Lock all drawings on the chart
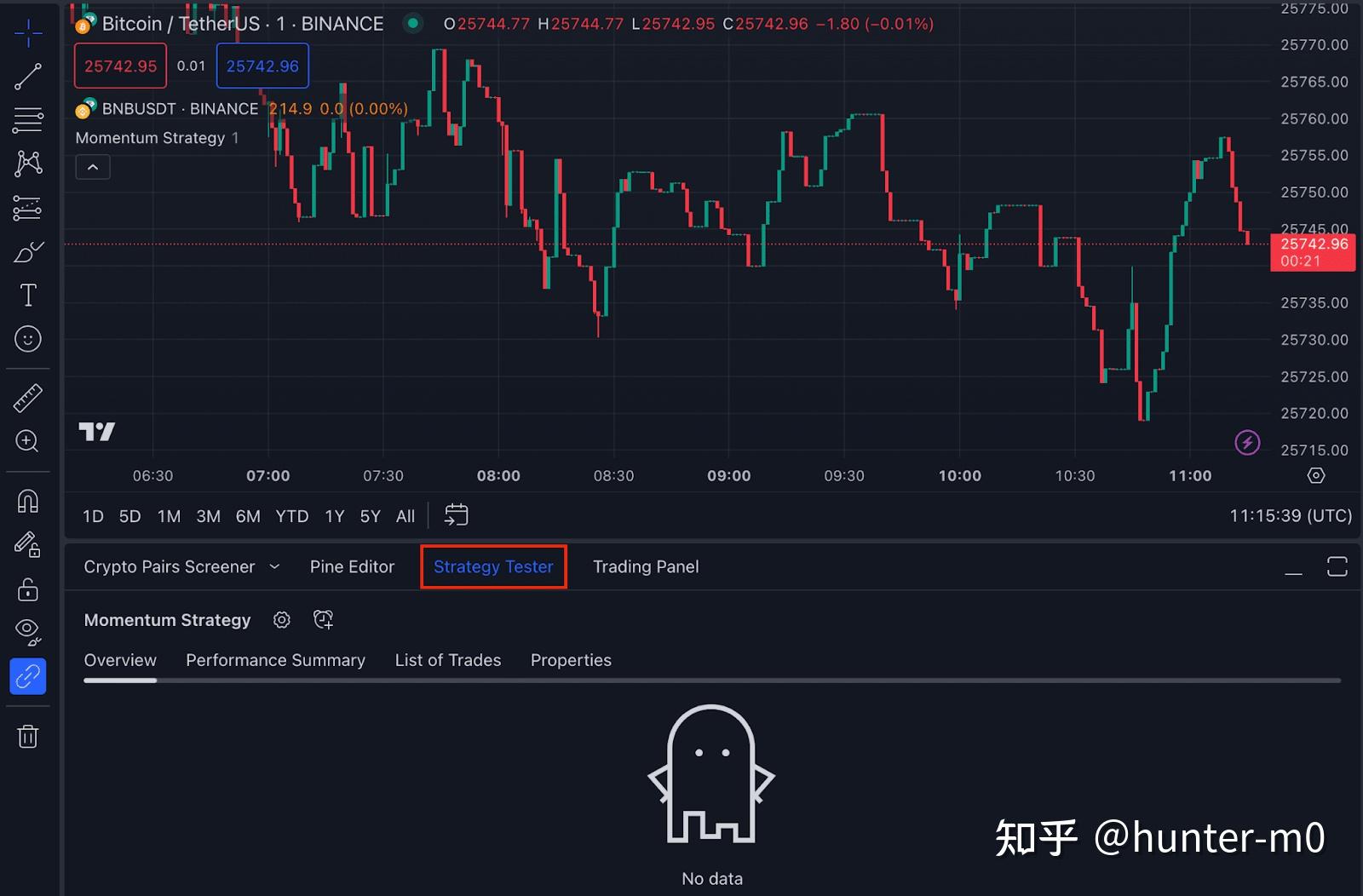 (x=28, y=589)
